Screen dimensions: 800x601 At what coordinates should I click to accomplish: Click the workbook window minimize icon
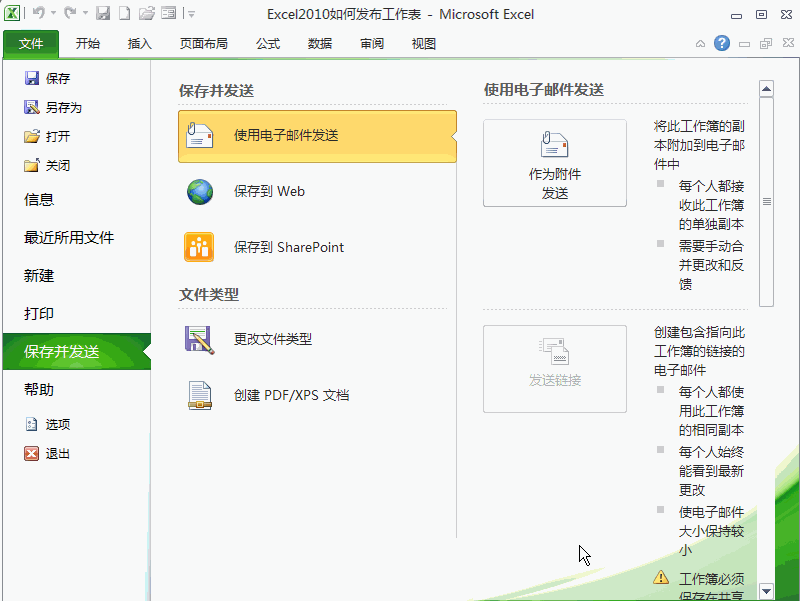tap(744, 45)
